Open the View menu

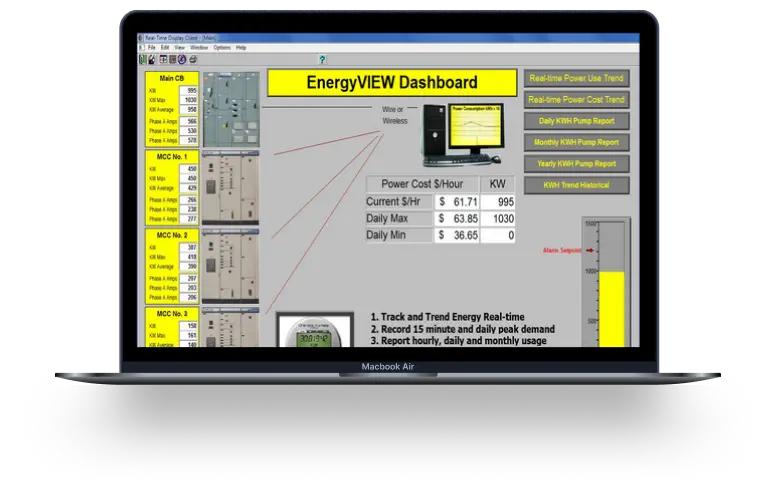[179, 48]
